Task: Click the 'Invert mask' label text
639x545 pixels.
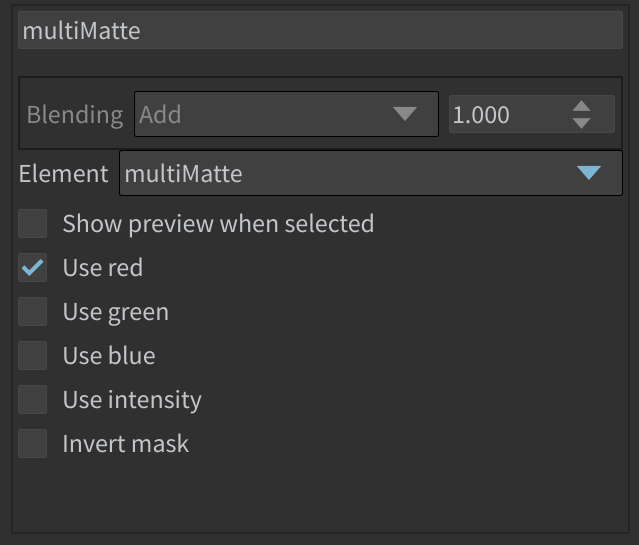Action: coord(126,444)
